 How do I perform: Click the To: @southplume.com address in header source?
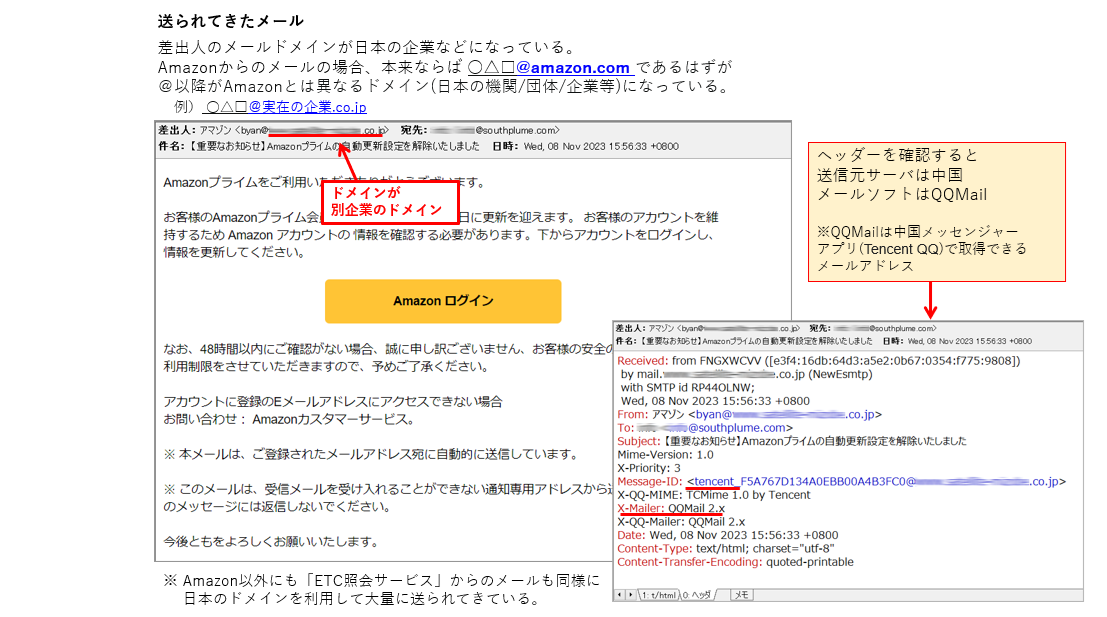pyautogui.click(x=713, y=428)
